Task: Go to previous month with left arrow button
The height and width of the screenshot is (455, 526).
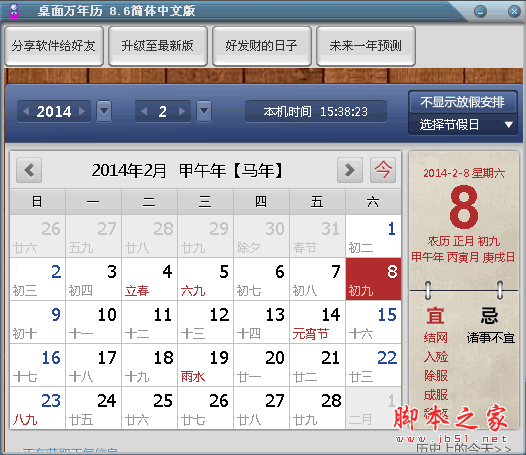Action: click(x=29, y=170)
